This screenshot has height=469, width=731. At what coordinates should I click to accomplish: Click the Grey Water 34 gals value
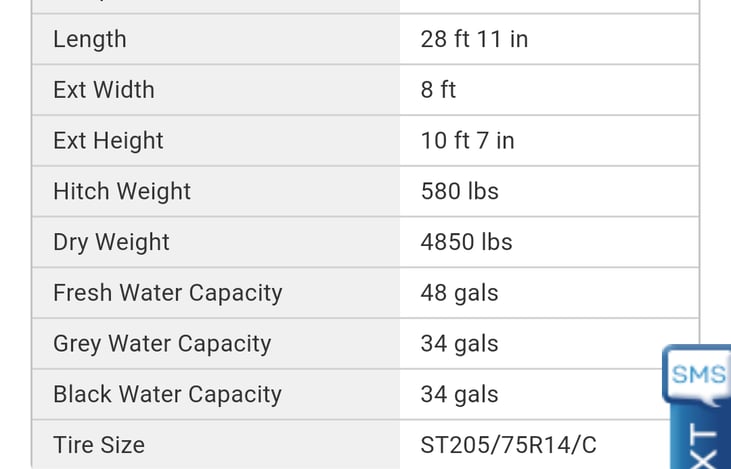click(x=459, y=345)
